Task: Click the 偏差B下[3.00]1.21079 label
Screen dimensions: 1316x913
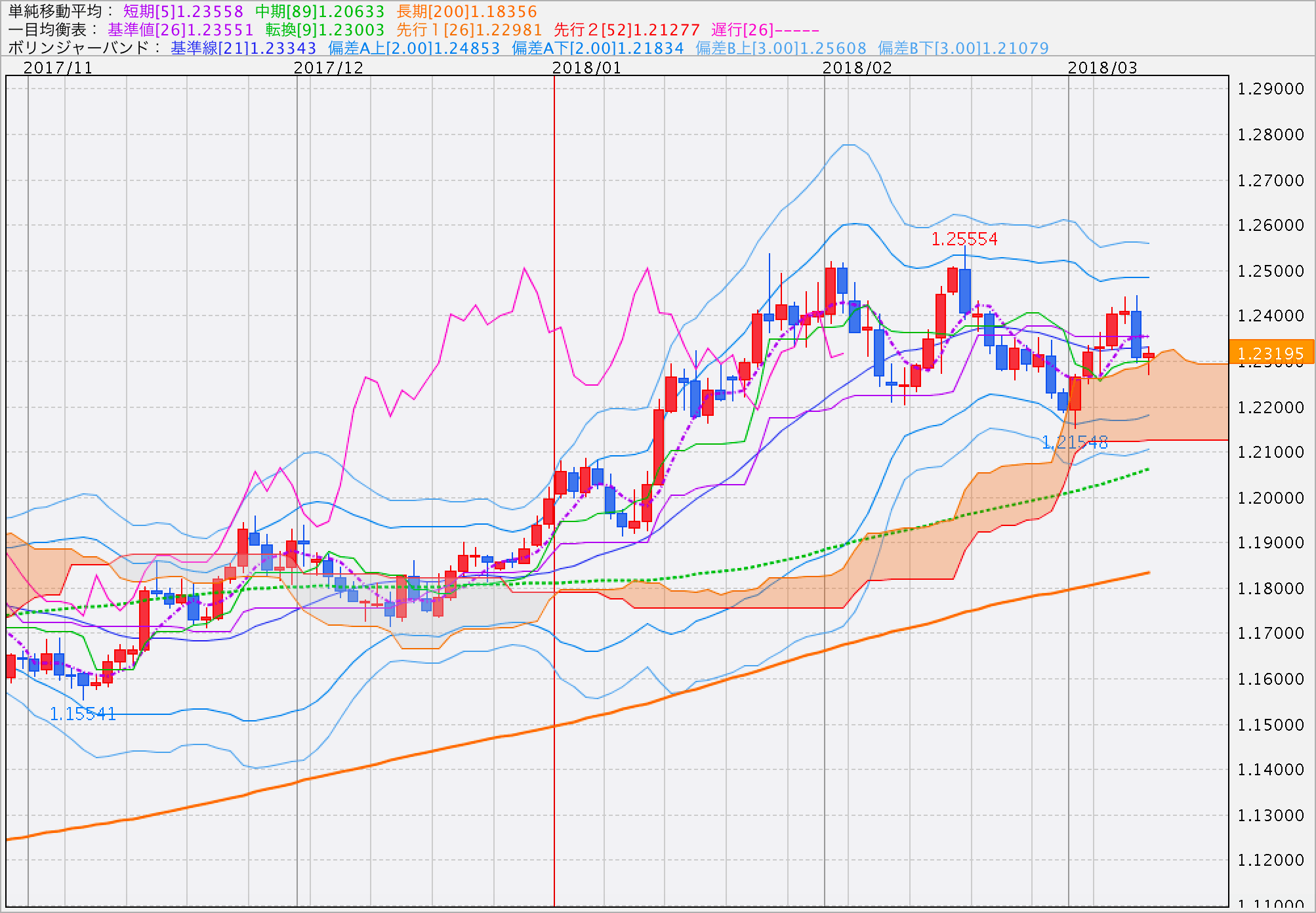Action: point(963,48)
